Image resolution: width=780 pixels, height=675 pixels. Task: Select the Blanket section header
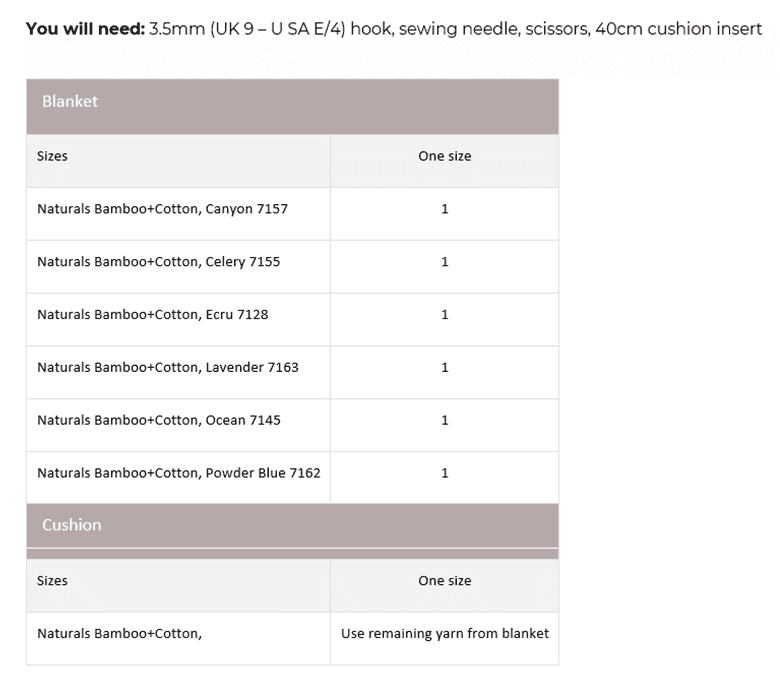[70, 102]
